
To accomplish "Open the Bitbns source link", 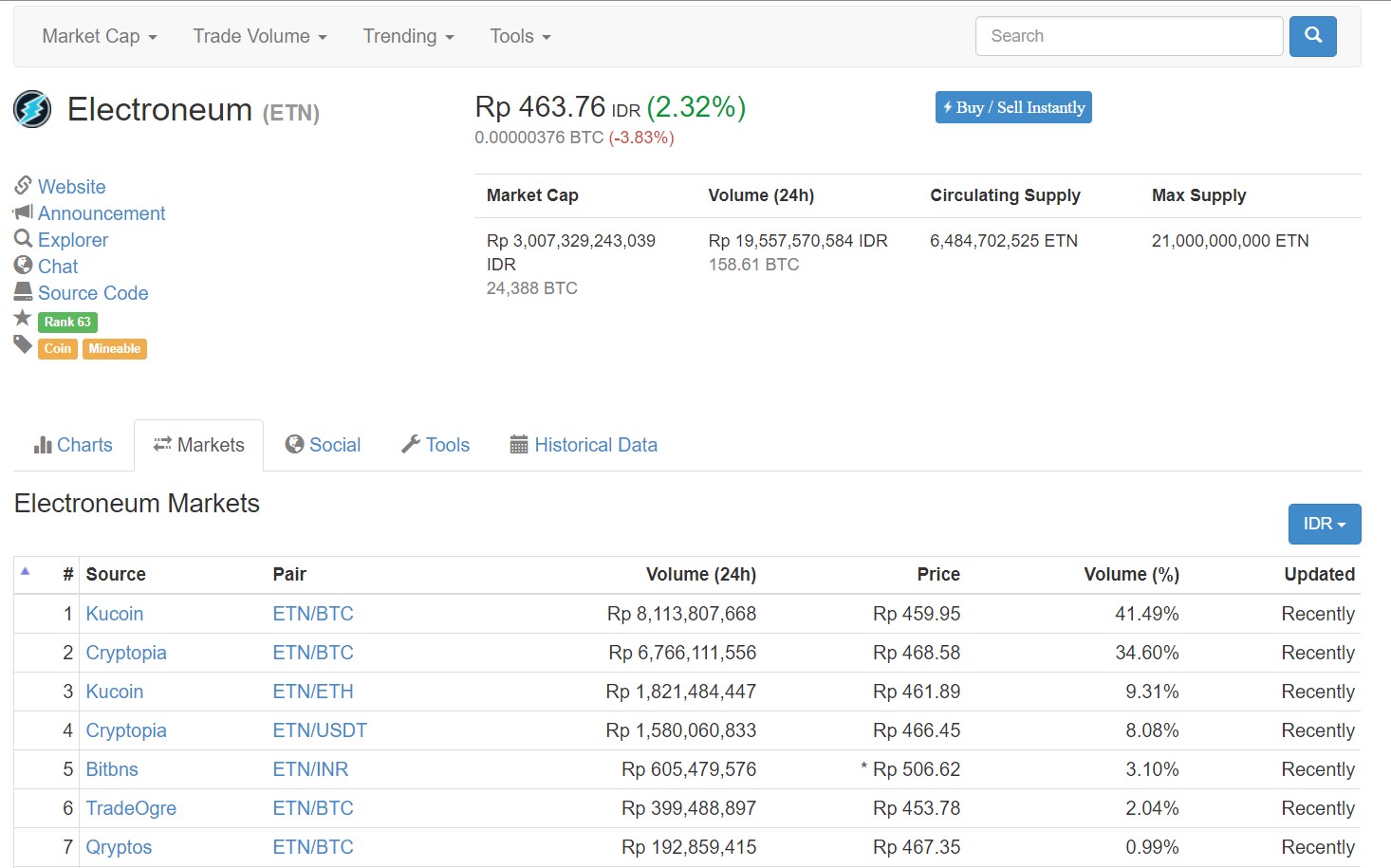I will pos(112,769).
